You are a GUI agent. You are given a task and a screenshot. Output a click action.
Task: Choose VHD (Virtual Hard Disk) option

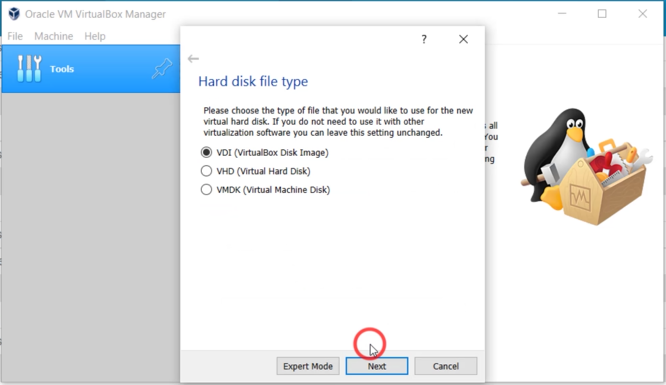pyautogui.click(x=255, y=171)
